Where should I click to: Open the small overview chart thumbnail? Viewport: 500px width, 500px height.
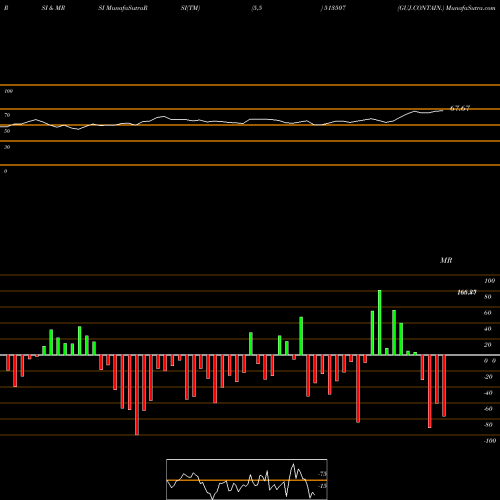[247, 479]
